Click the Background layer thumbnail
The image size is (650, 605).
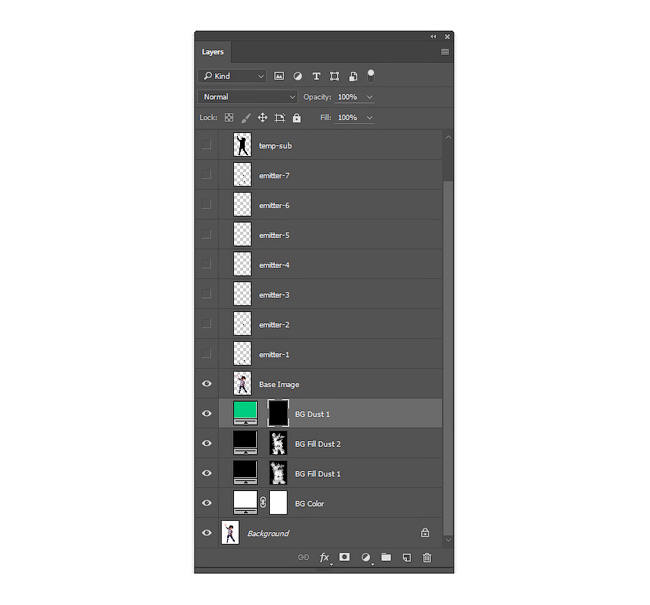pyautogui.click(x=230, y=533)
